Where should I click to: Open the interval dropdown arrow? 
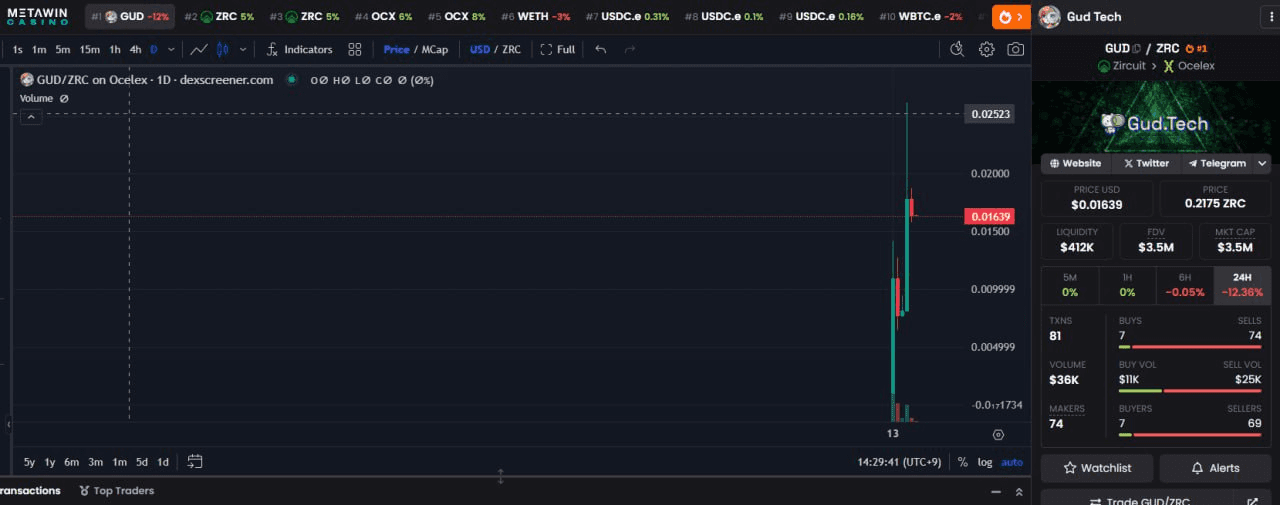click(x=171, y=49)
